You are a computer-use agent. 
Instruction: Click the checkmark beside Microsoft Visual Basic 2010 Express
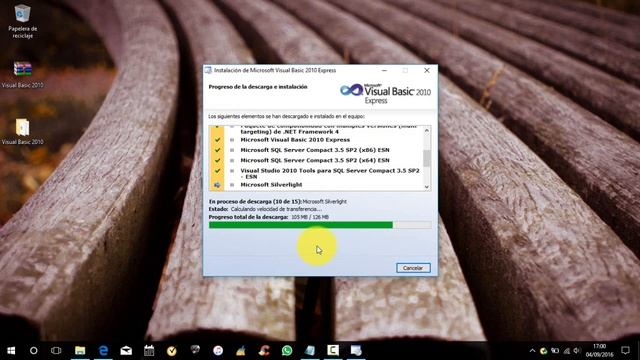[217, 140]
